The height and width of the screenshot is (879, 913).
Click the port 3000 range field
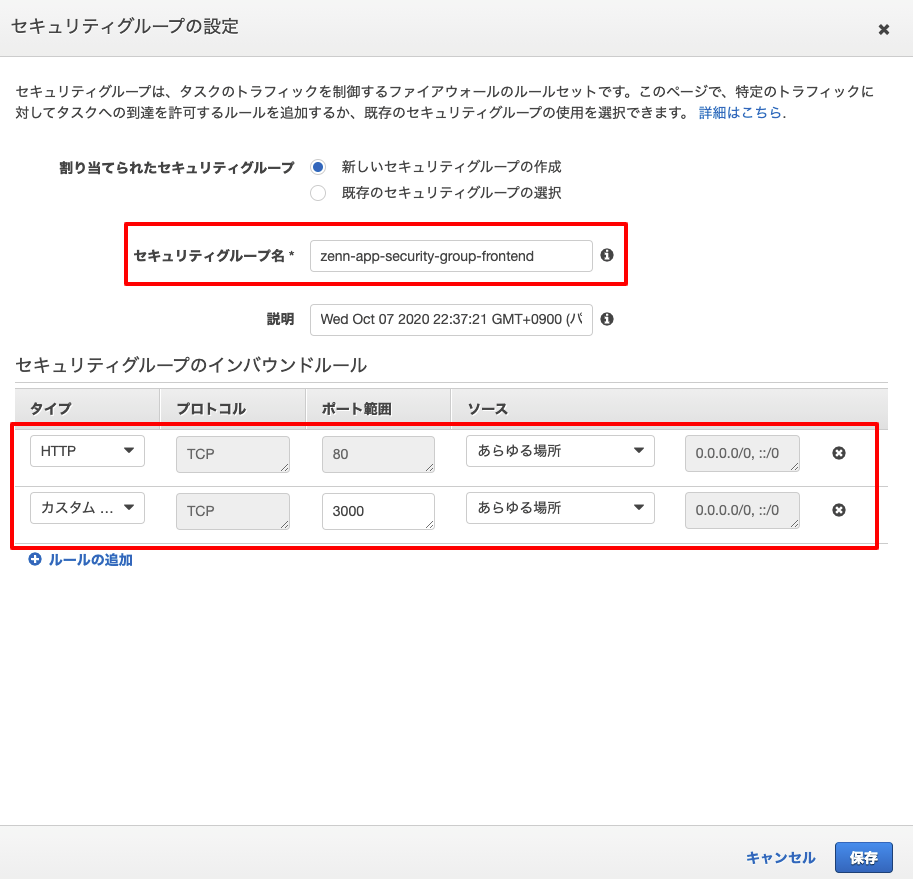[x=378, y=510]
